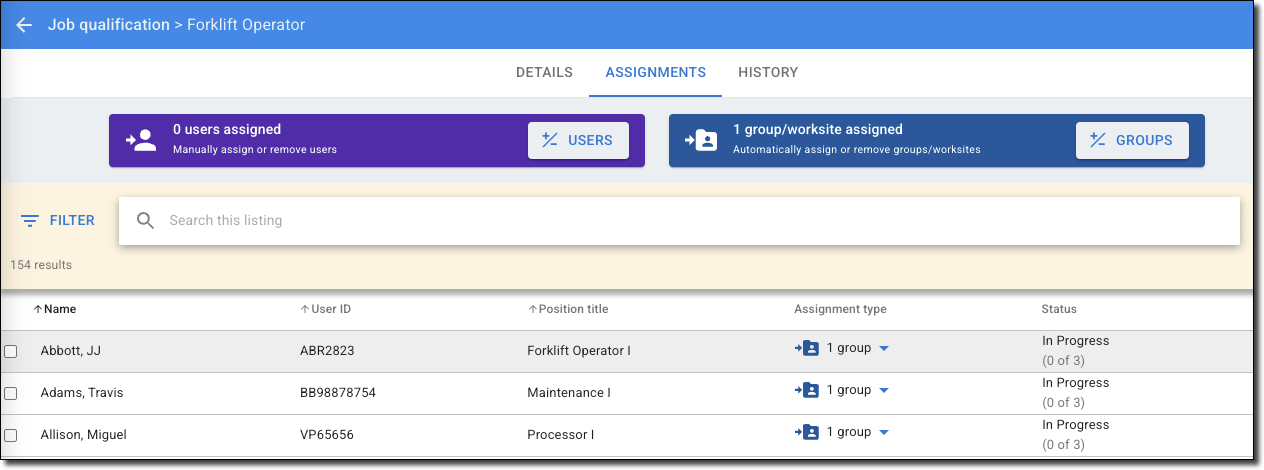Viewport: 1264px width, 470px height.
Task: Click group assignment icon for Abbott, JJ
Action: pos(807,348)
